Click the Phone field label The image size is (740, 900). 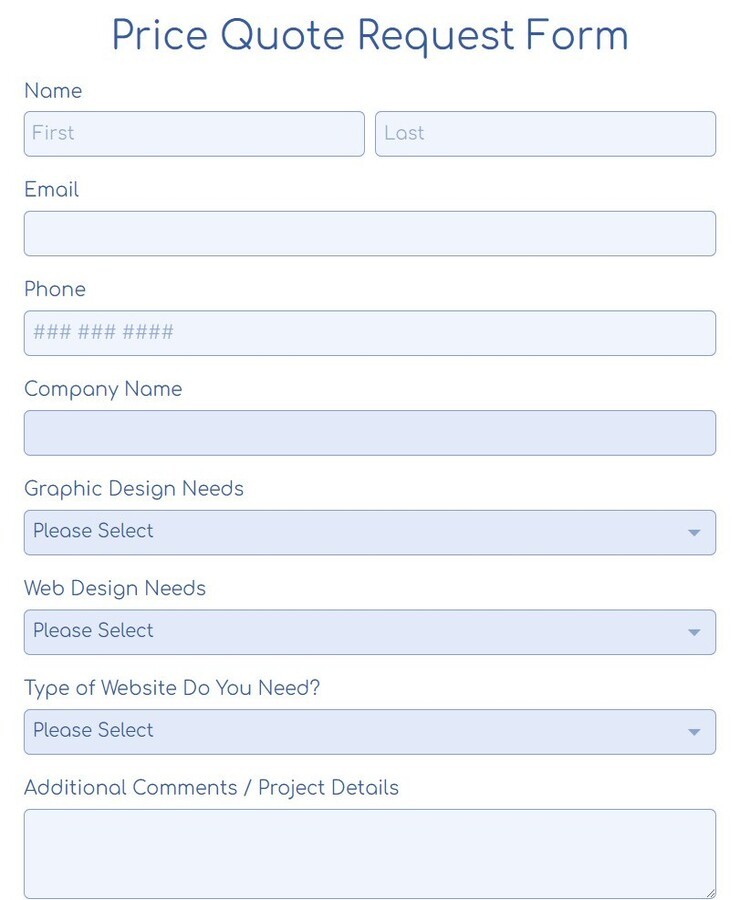pyautogui.click(x=55, y=290)
